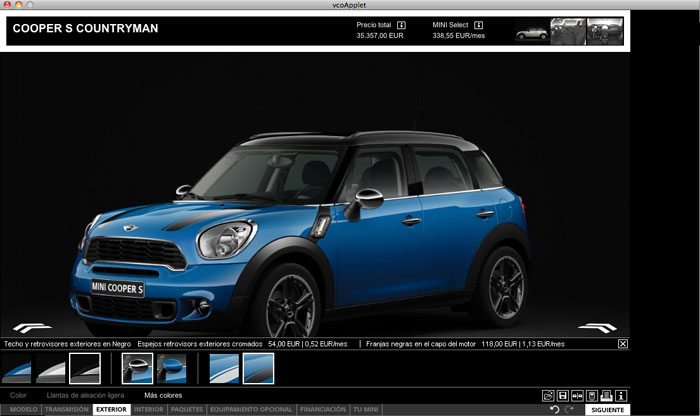
Task: Switch to the TRANSMISIÓN tab
Action: point(67,409)
